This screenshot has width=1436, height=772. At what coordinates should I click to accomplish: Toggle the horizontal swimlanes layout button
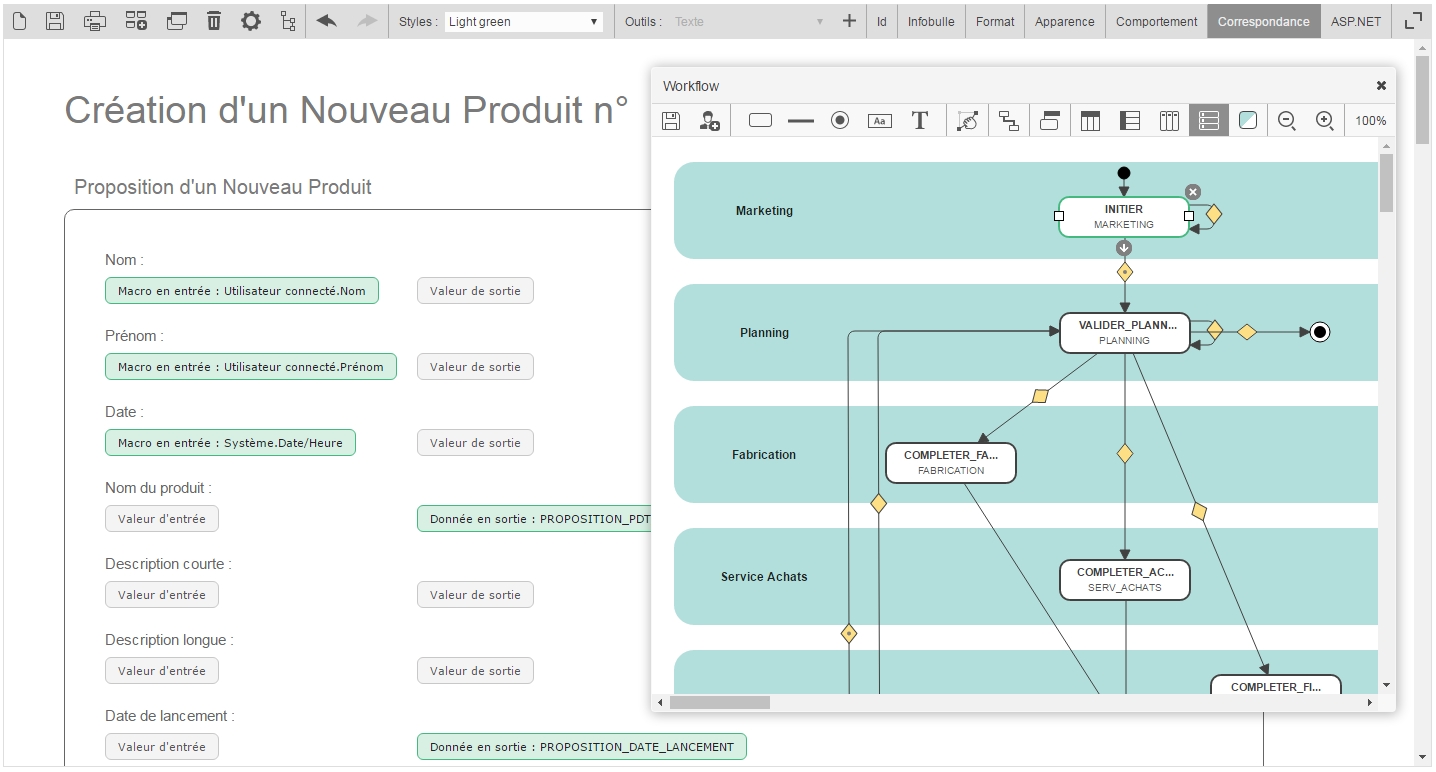click(1208, 121)
